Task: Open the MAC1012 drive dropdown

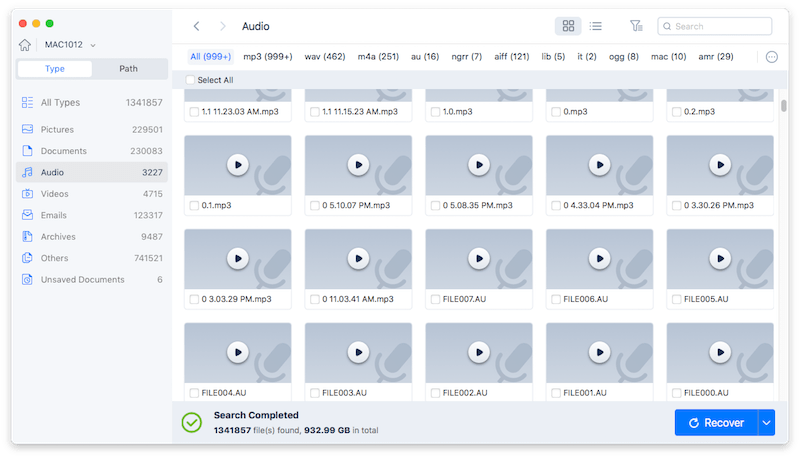Action: (x=70, y=45)
